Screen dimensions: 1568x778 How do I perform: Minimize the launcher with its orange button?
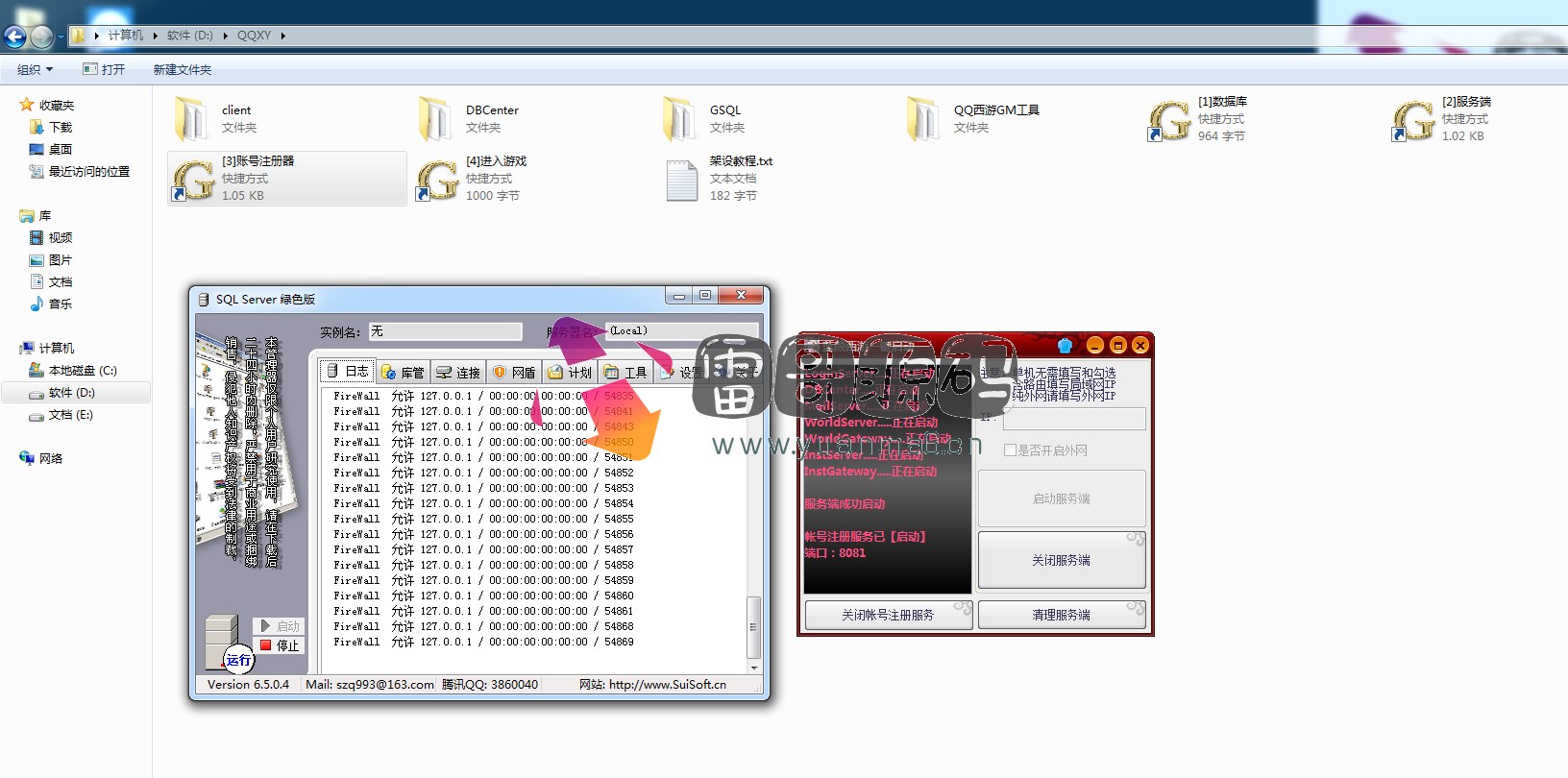tap(1094, 345)
